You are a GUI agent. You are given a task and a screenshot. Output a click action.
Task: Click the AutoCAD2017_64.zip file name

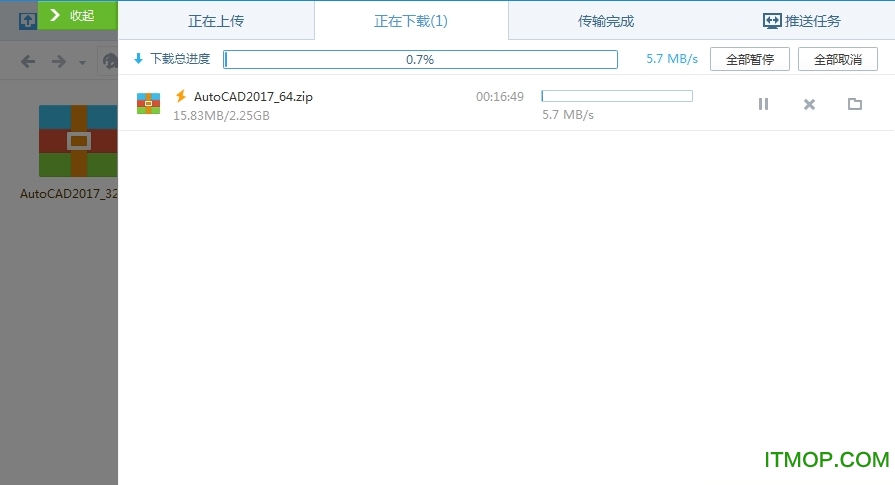pyautogui.click(x=253, y=96)
